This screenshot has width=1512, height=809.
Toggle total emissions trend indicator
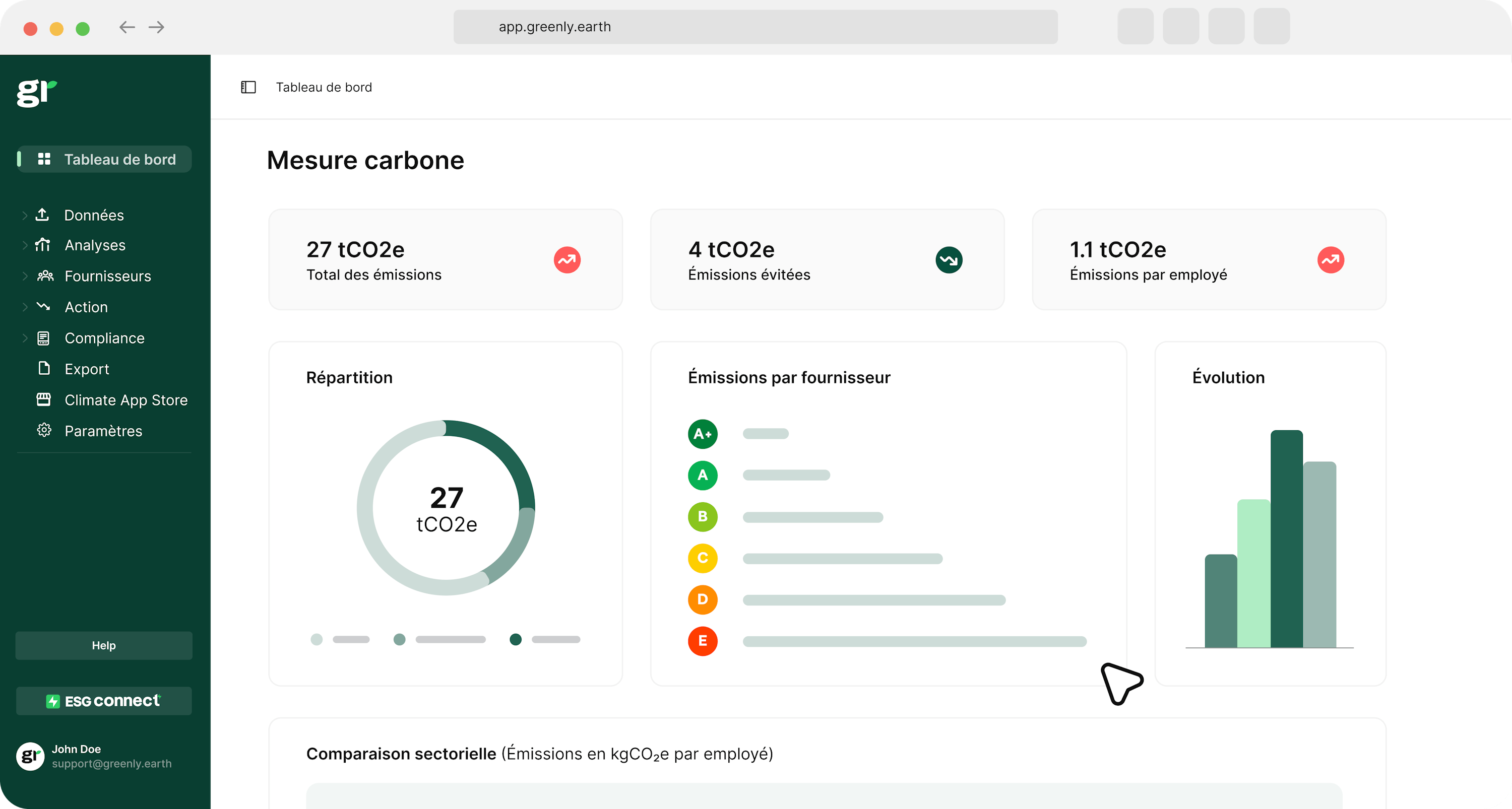567,260
